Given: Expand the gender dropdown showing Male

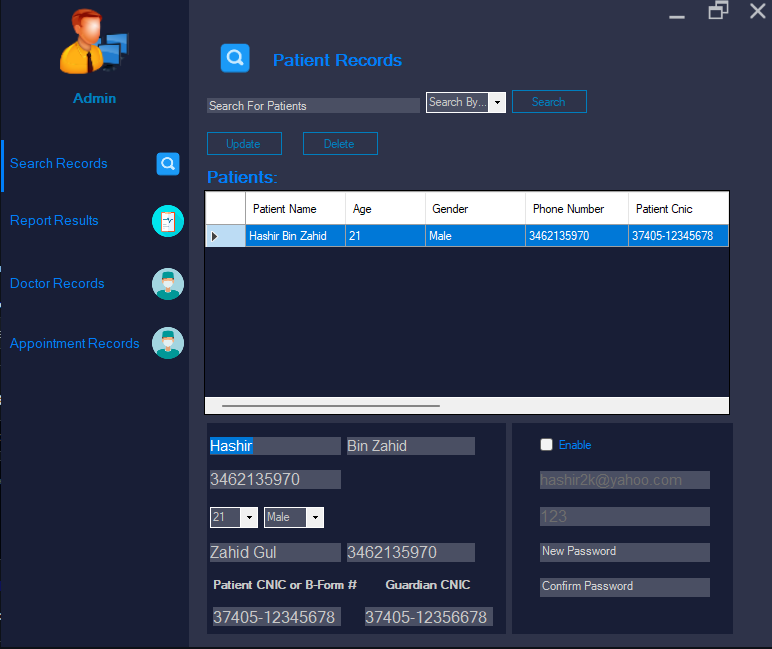Looking at the screenshot, I should tap(315, 518).
